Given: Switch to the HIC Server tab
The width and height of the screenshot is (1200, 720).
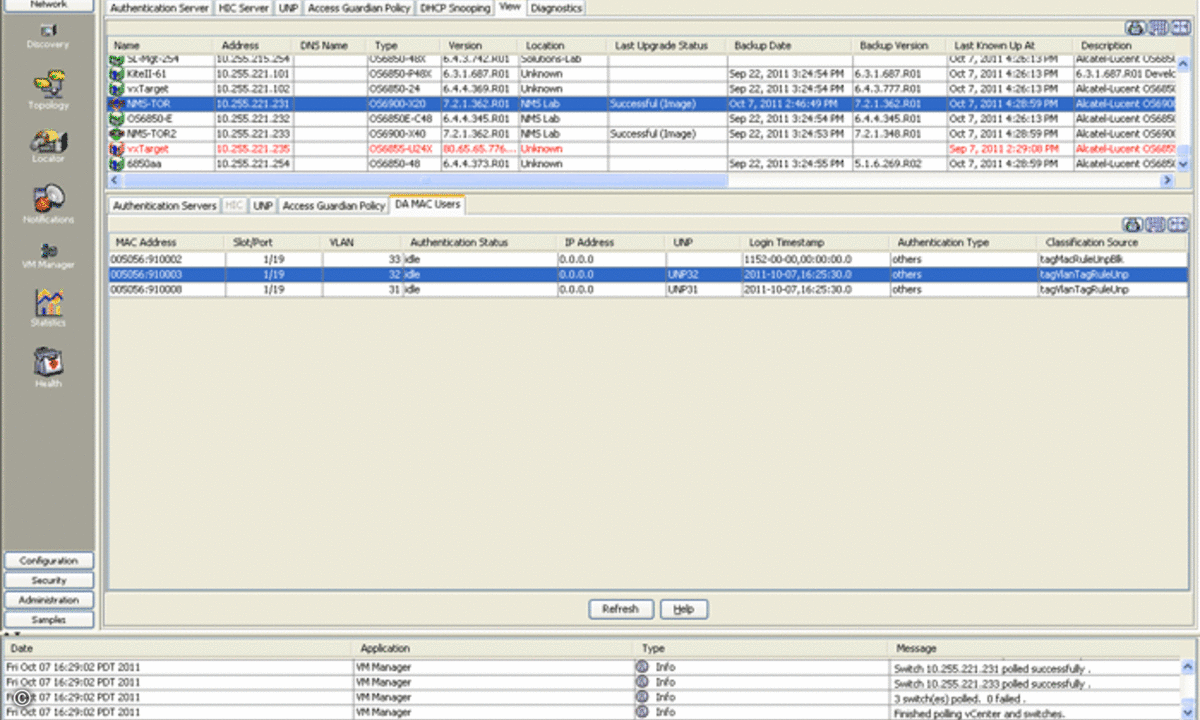Looking at the screenshot, I should pyautogui.click(x=243, y=8).
